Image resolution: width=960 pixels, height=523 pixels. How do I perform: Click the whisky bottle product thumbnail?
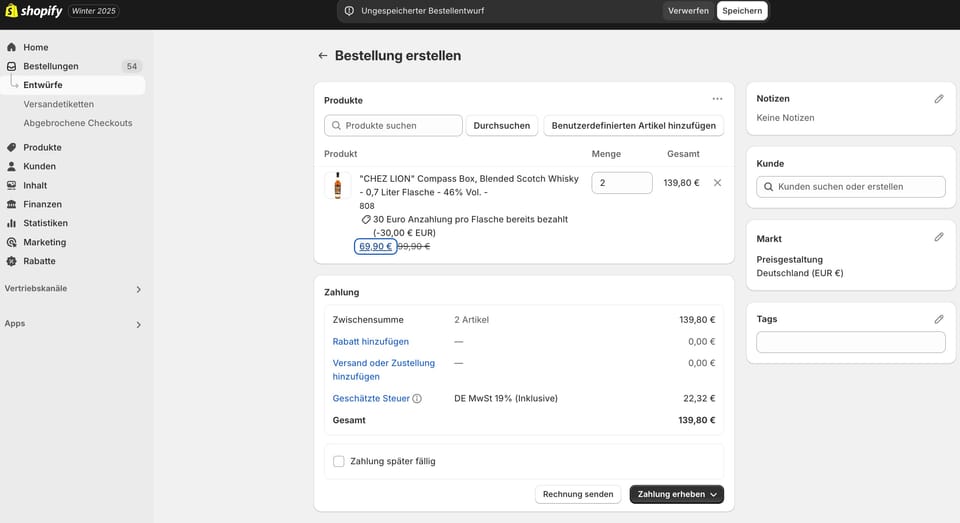(337, 185)
